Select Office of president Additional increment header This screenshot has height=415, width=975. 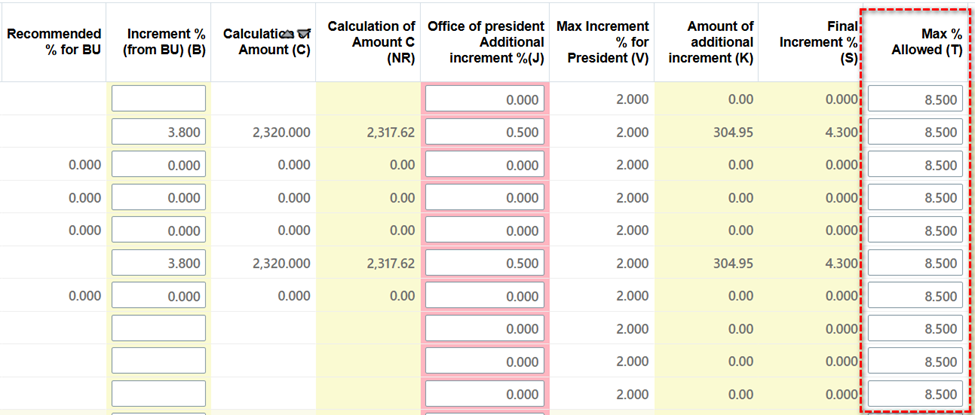[x=485, y=41]
